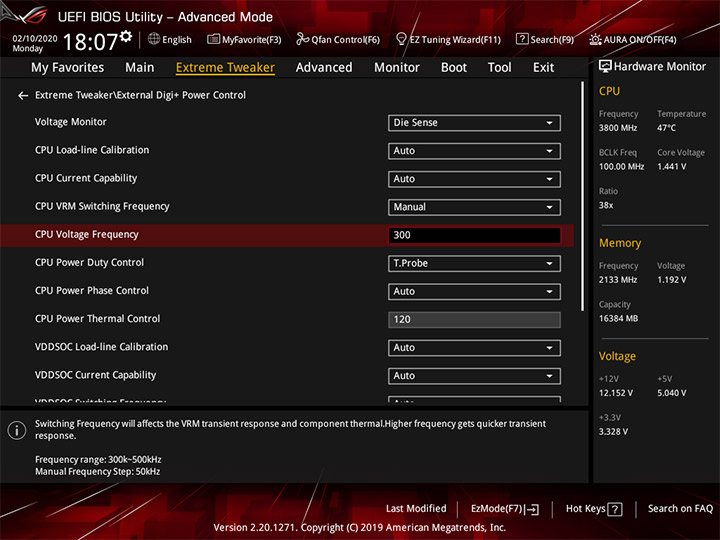Click the CPU frequency value 3800 MHz
Screen dimensions: 720x540
pyautogui.click(x=618, y=128)
